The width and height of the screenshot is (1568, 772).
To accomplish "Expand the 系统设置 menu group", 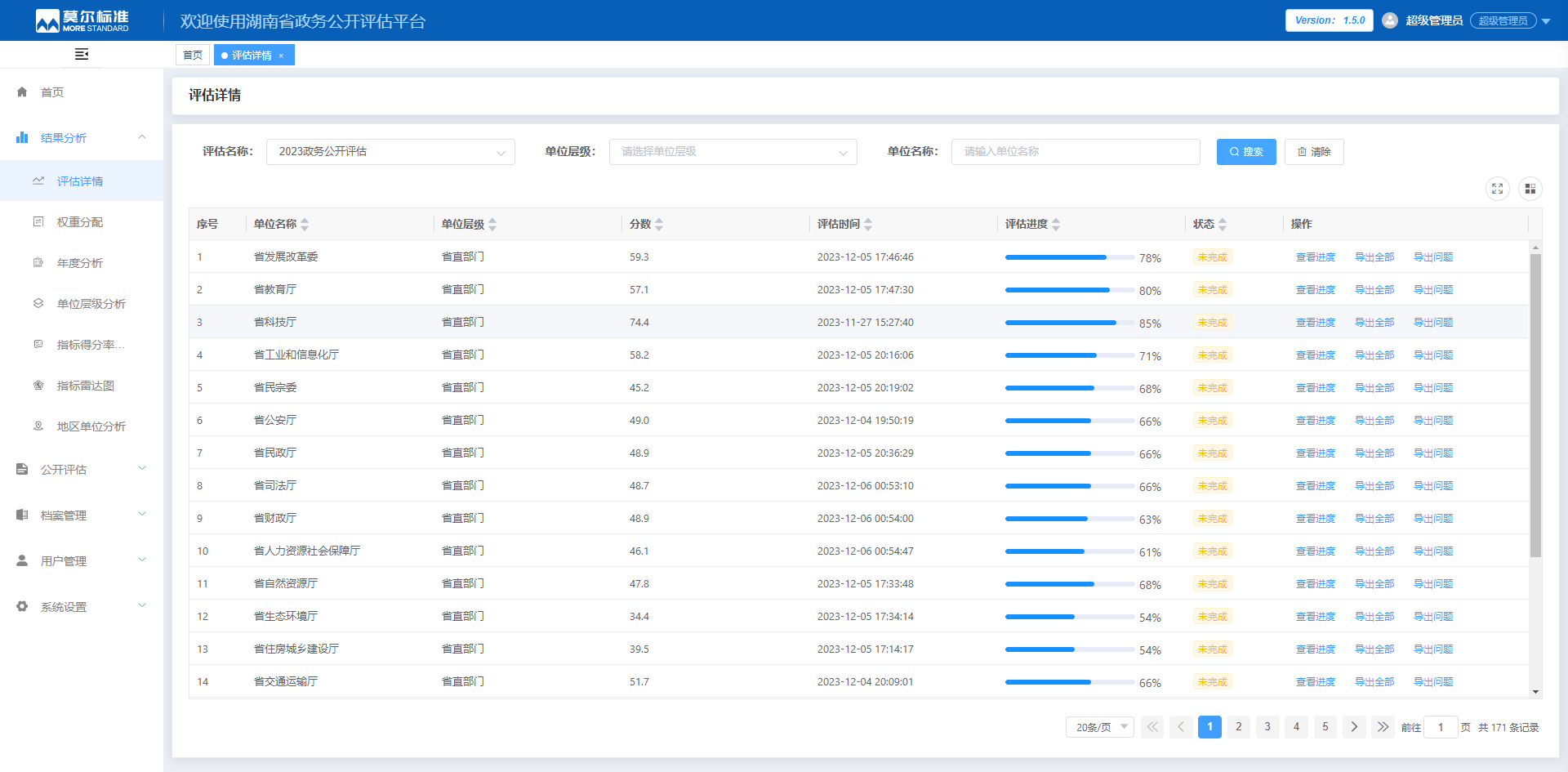I will pos(142,606).
